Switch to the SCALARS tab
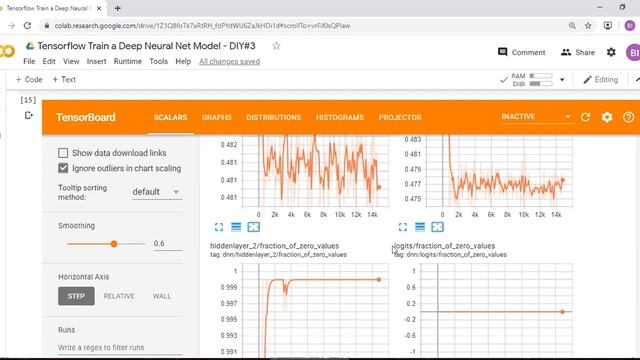This screenshot has height=360, width=640. [x=170, y=117]
